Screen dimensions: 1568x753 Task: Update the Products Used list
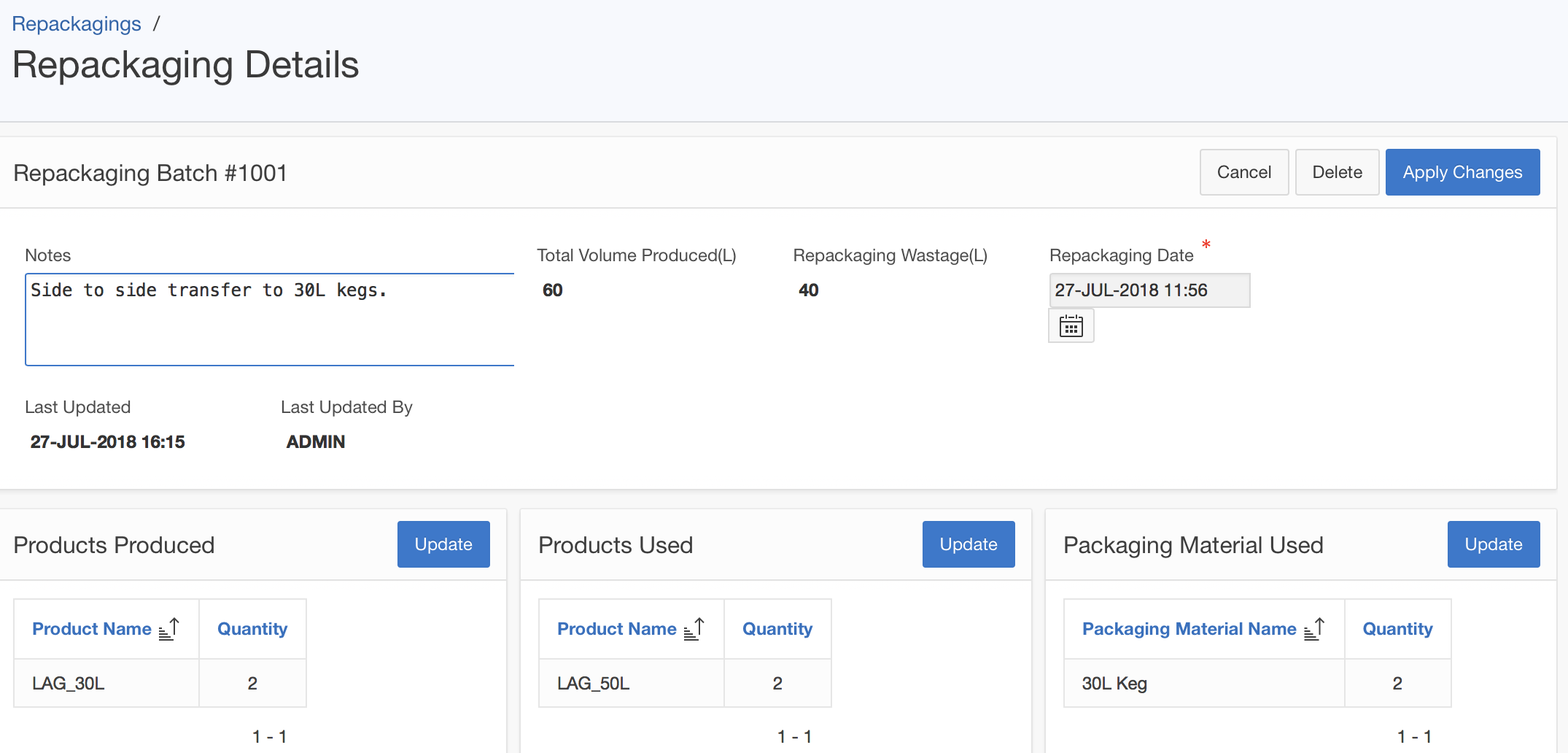(x=969, y=544)
